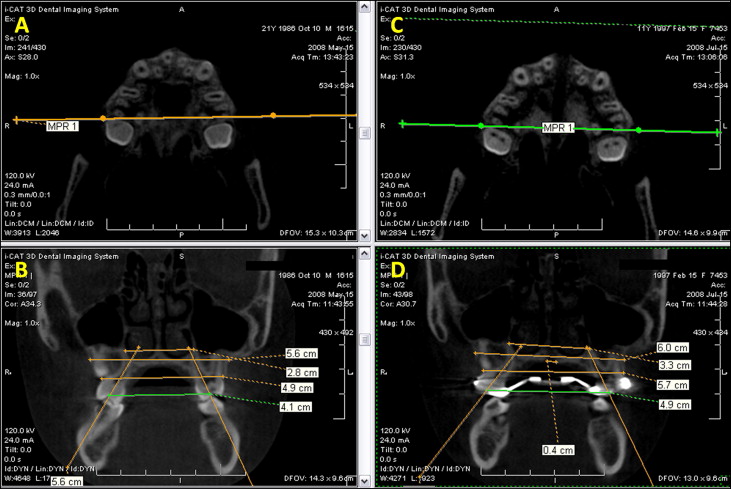The height and width of the screenshot is (489, 731).
Task: Select the MPR 1 label in panel A
Action: point(65,126)
